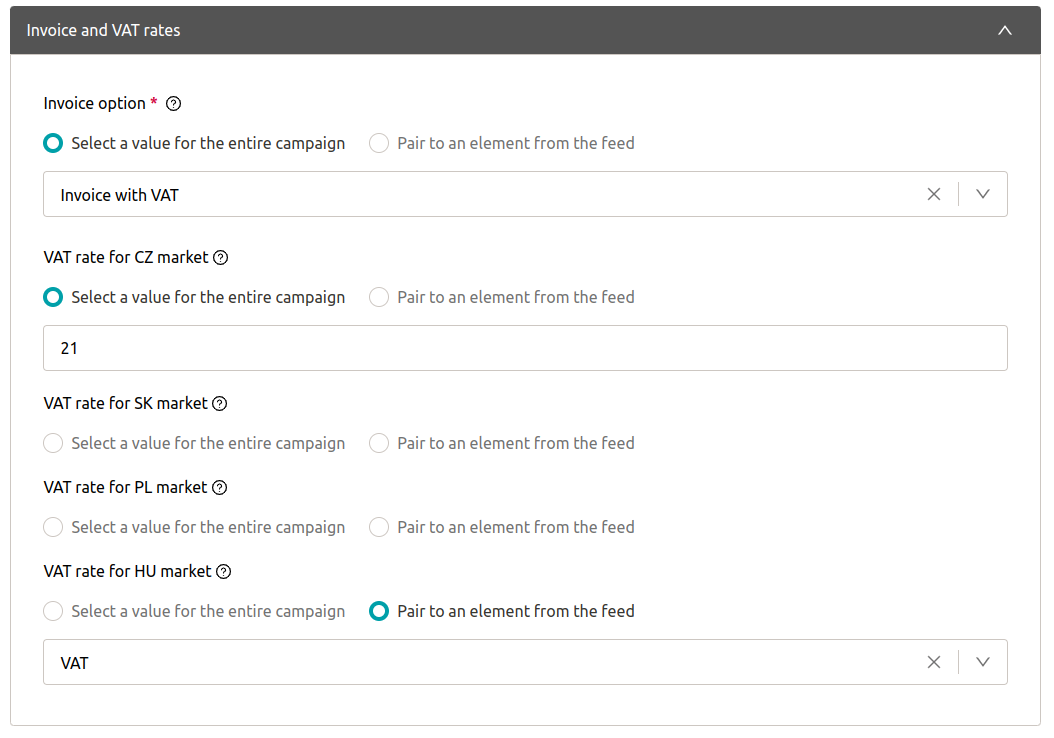Screen dimensions: 1054x738
Task: Clear the VAT feed element selection
Action: (934, 662)
